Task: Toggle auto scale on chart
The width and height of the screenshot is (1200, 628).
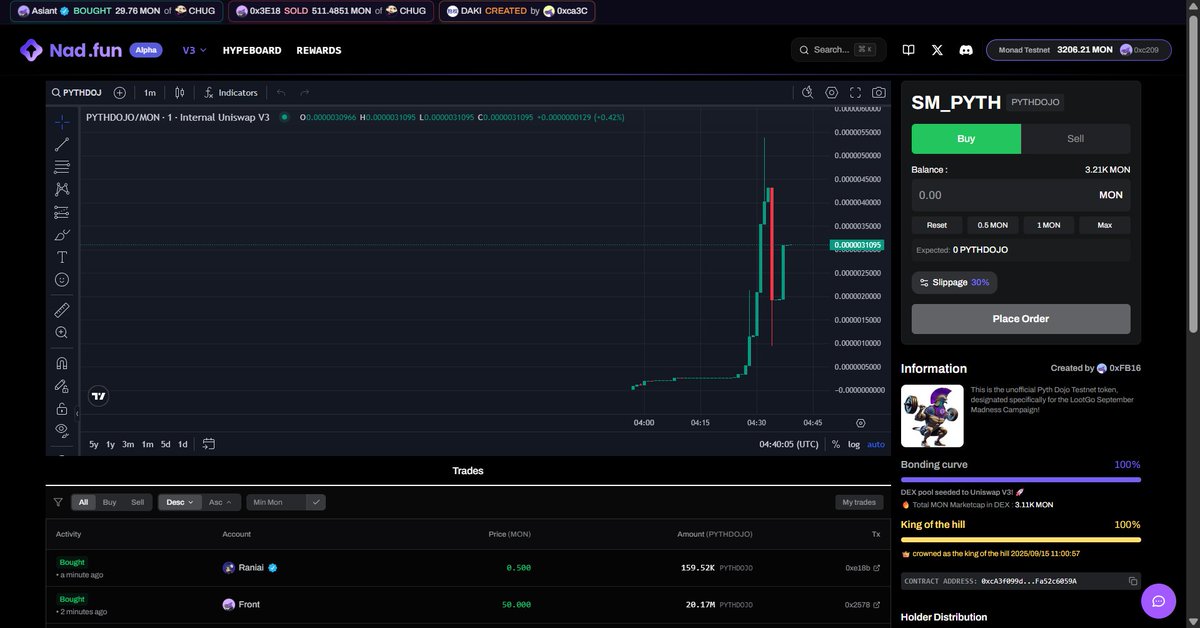Action: 875,444
